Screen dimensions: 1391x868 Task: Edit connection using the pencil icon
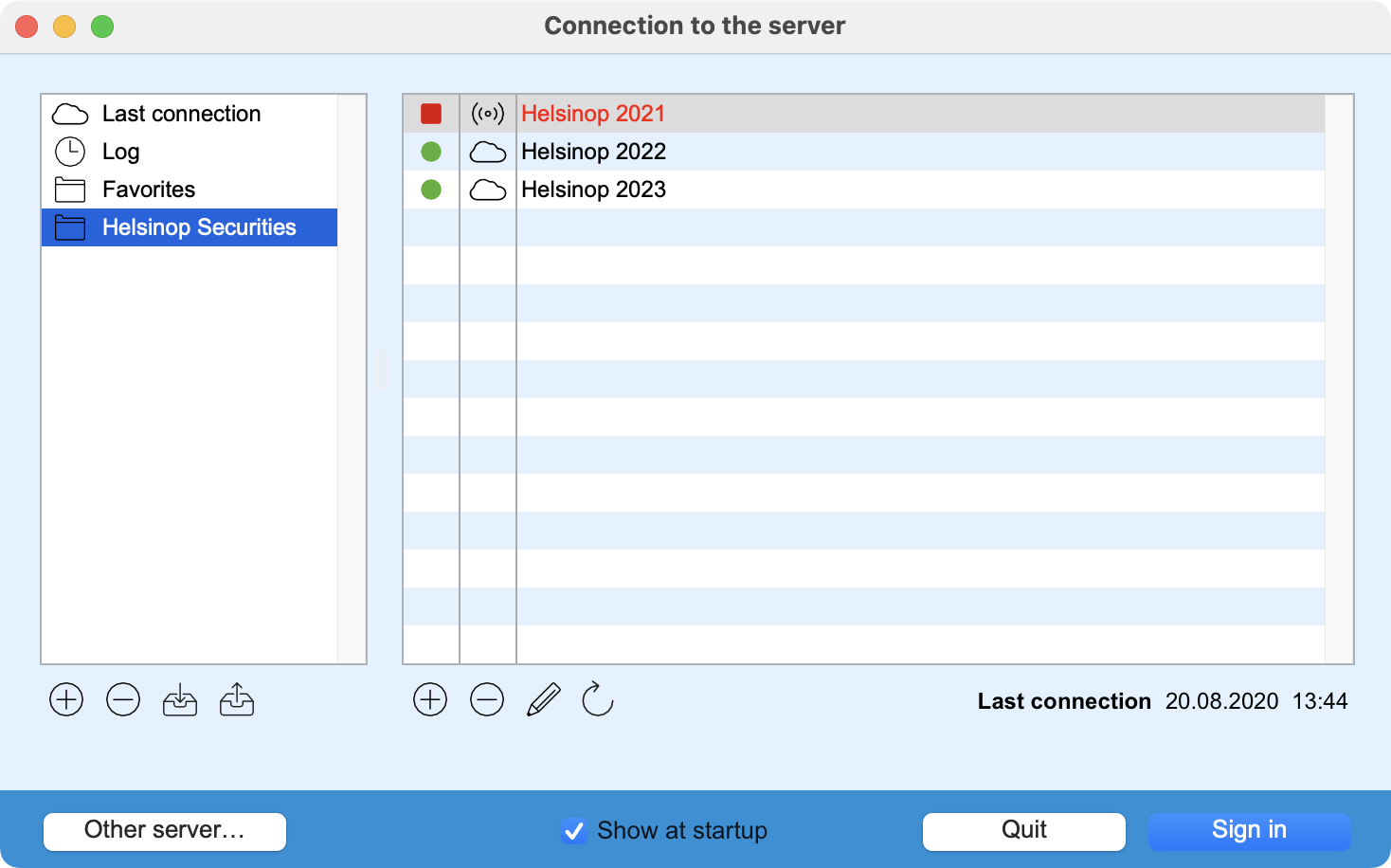(x=544, y=700)
